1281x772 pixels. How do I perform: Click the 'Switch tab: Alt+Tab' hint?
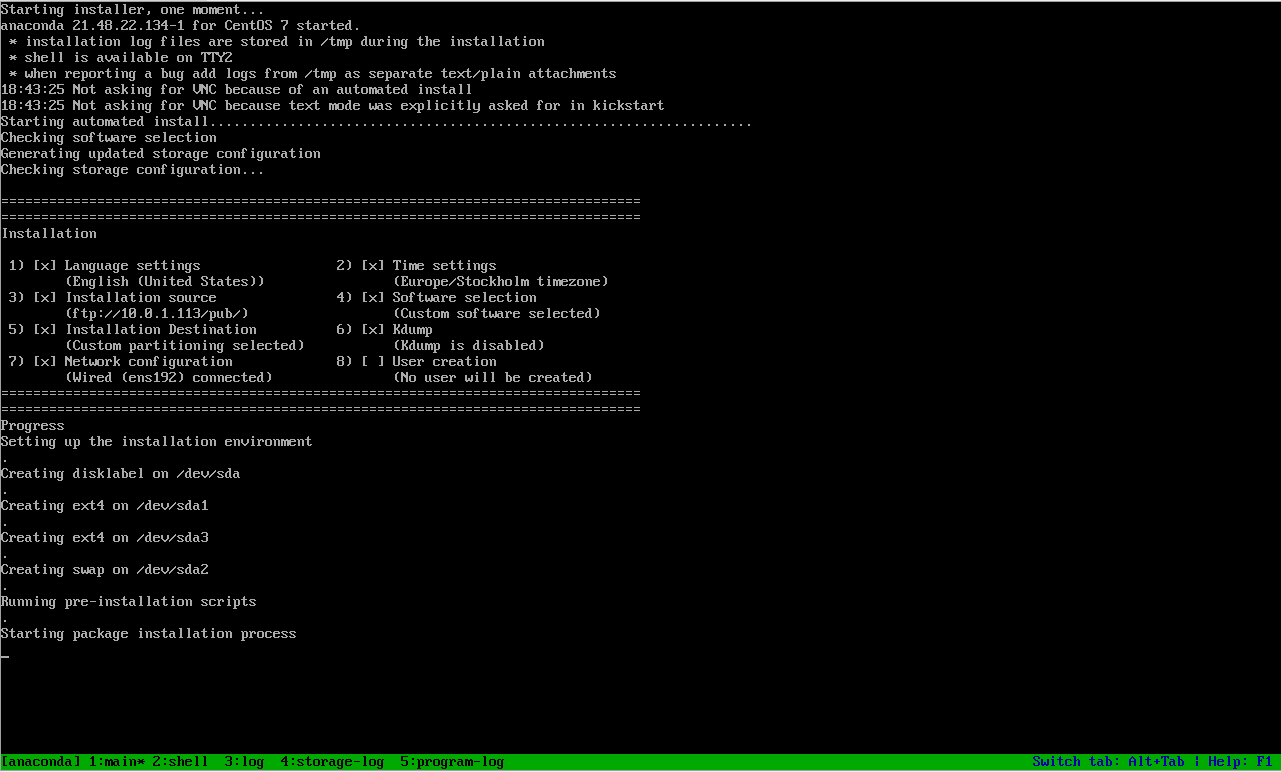[x=1111, y=762]
